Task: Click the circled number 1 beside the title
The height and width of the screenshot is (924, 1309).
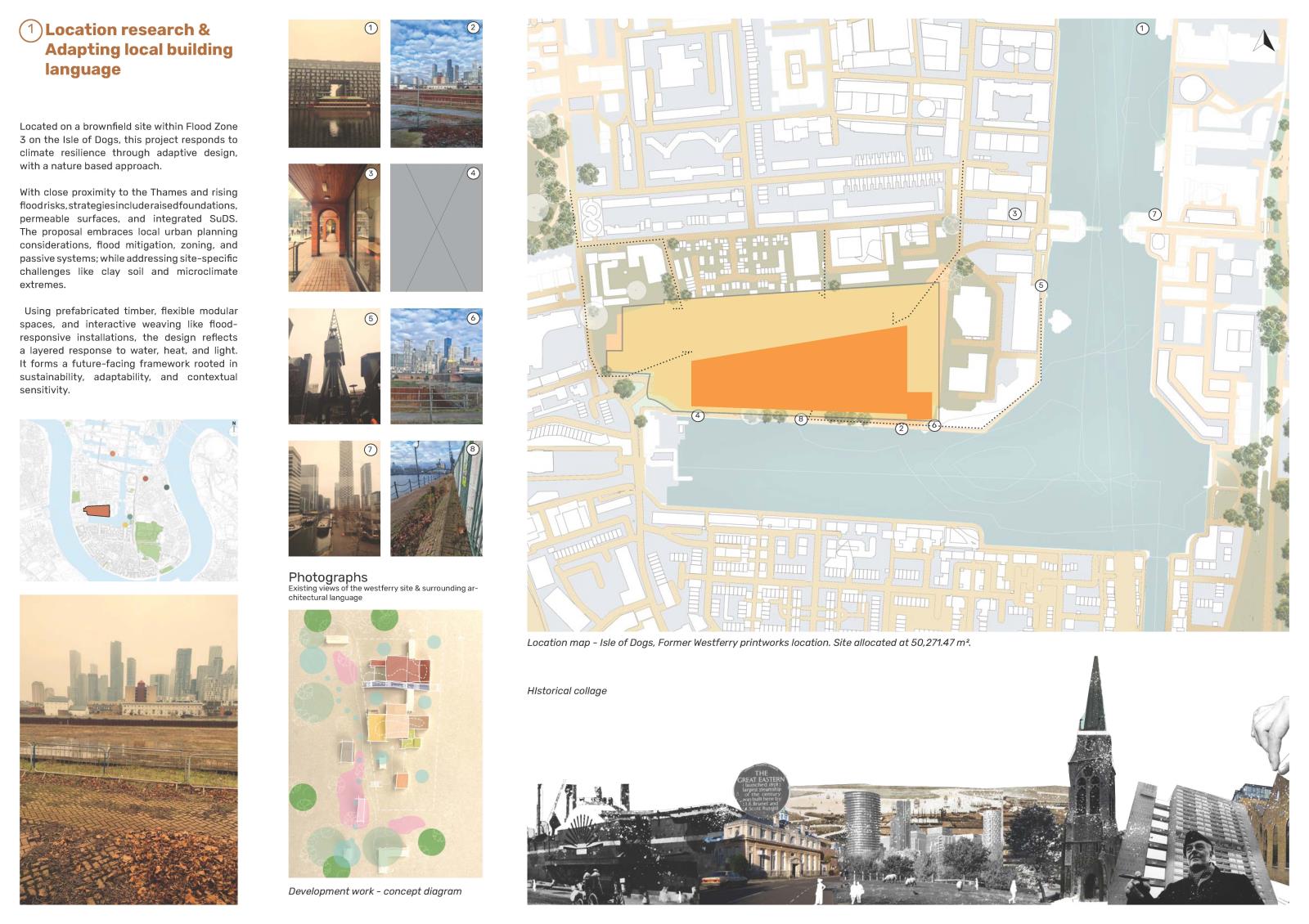Action: click(30, 31)
